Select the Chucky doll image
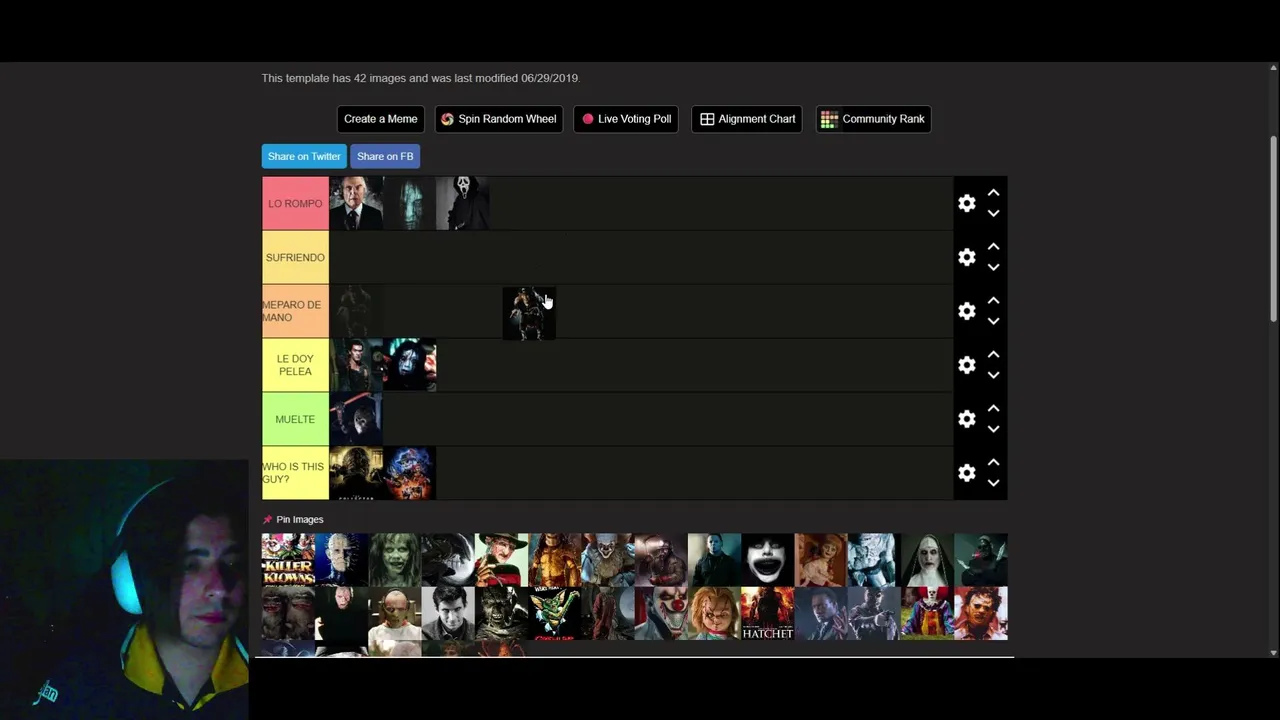The image size is (1280, 720). 714,613
